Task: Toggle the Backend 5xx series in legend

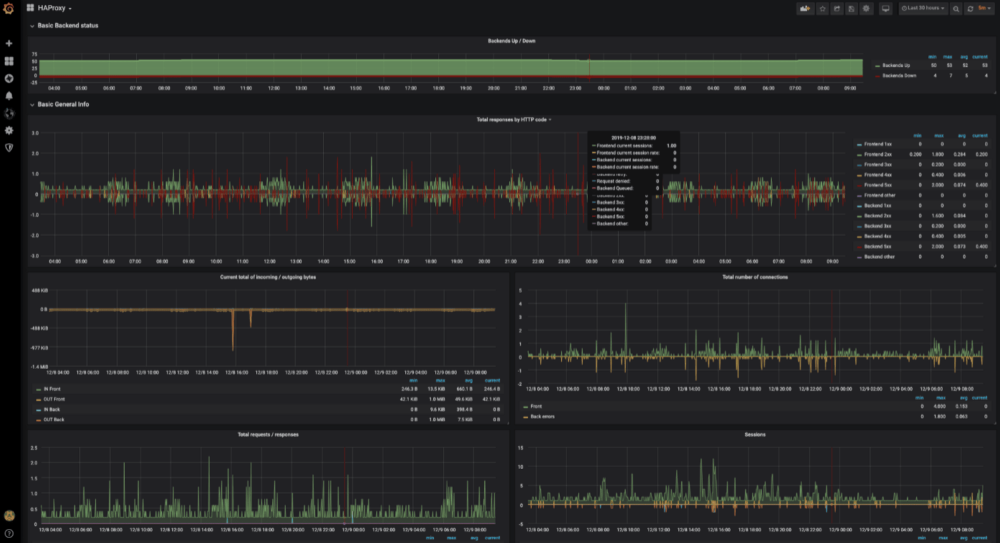Action: click(x=876, y=246)
